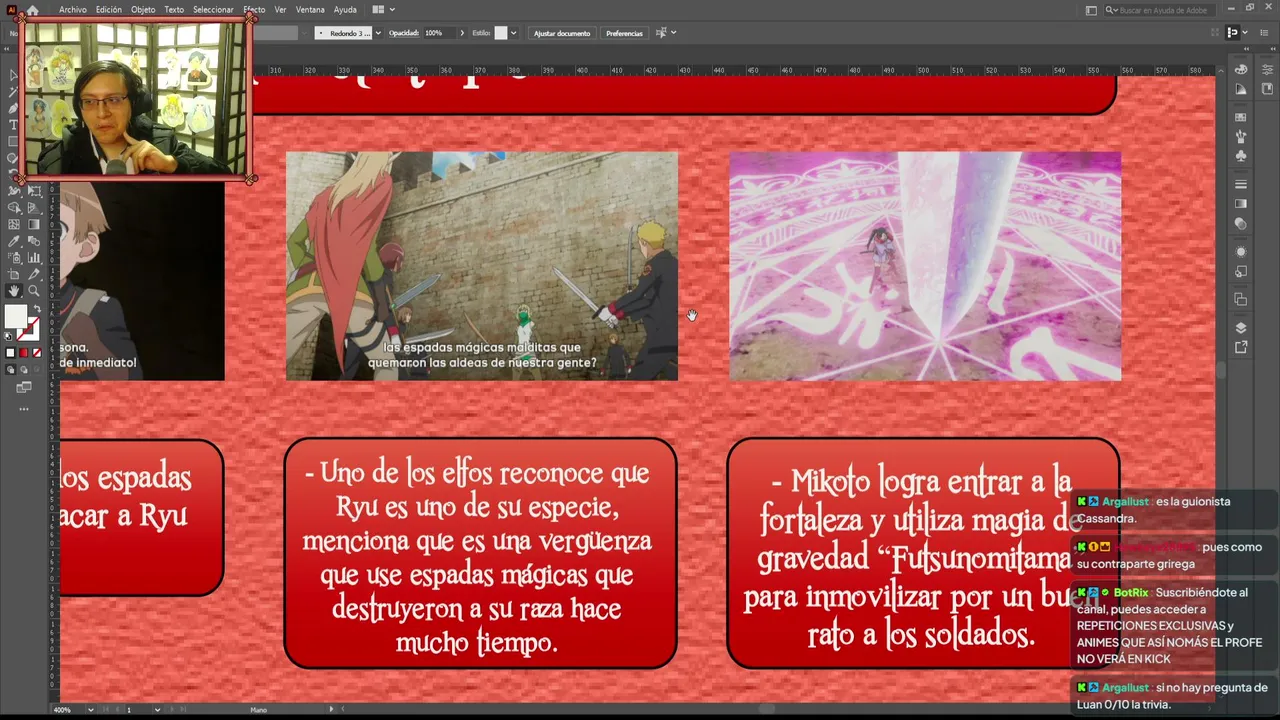The height and width of the screenshot is (720, 1280).
Task: Click the Fill color swatch
Action: [15, 316]
